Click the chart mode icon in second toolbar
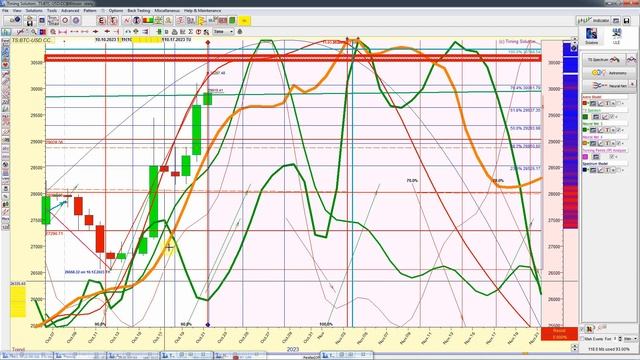Image resolution: width=640 pixels, height=360 pixels. (6, 31)
